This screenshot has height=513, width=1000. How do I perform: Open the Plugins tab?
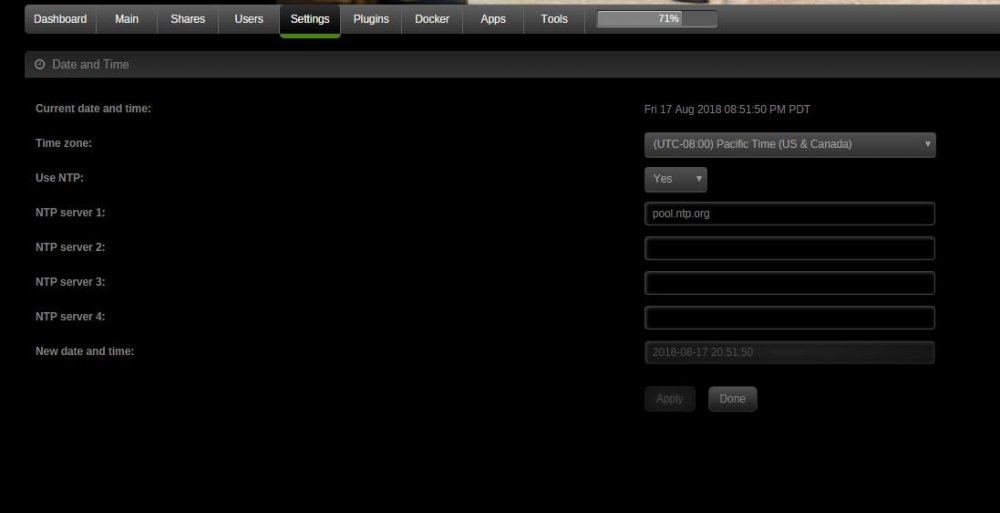click(x=371, y=19)
